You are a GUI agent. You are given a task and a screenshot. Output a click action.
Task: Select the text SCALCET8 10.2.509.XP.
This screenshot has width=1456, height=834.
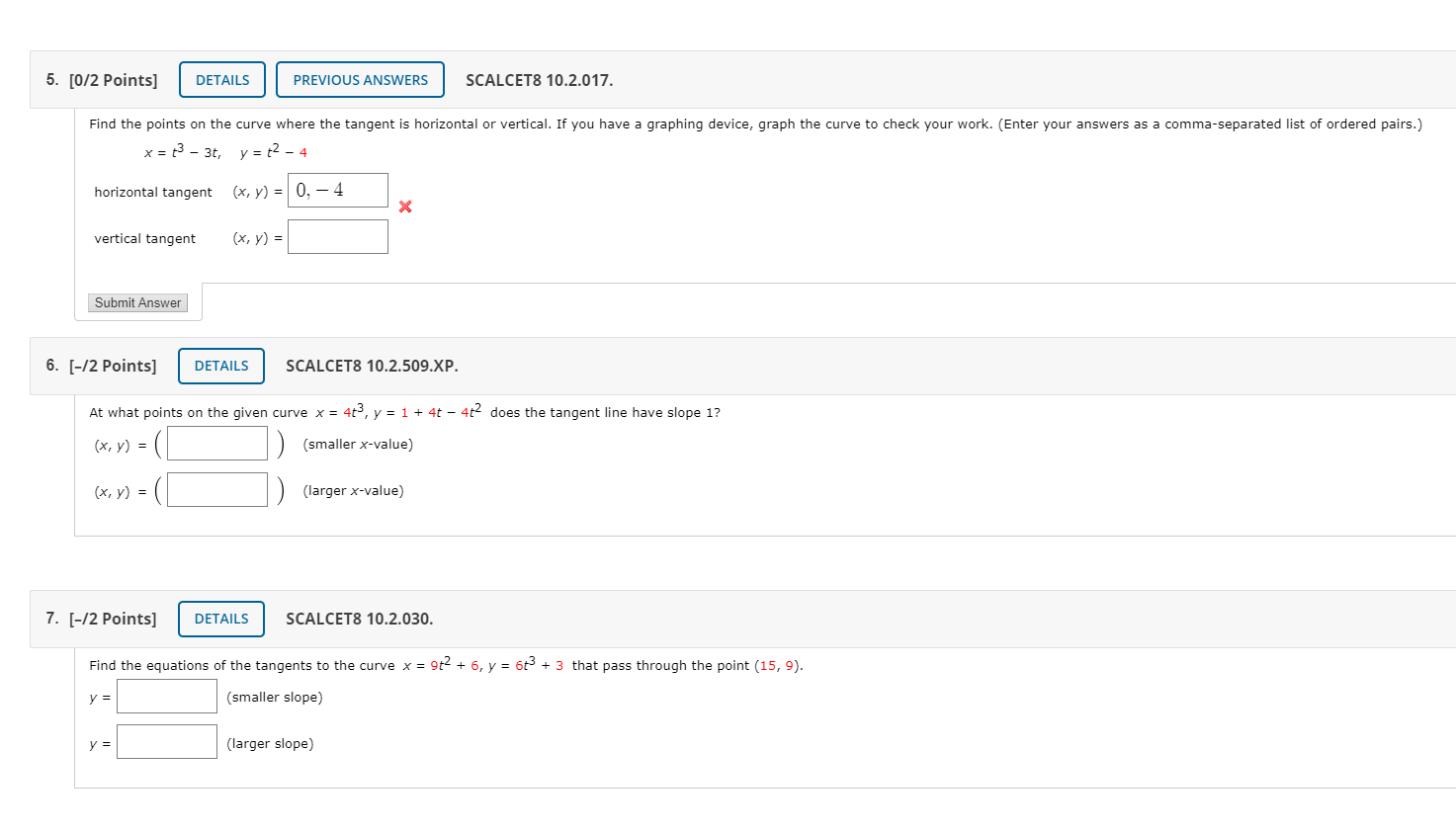[372, 366]
